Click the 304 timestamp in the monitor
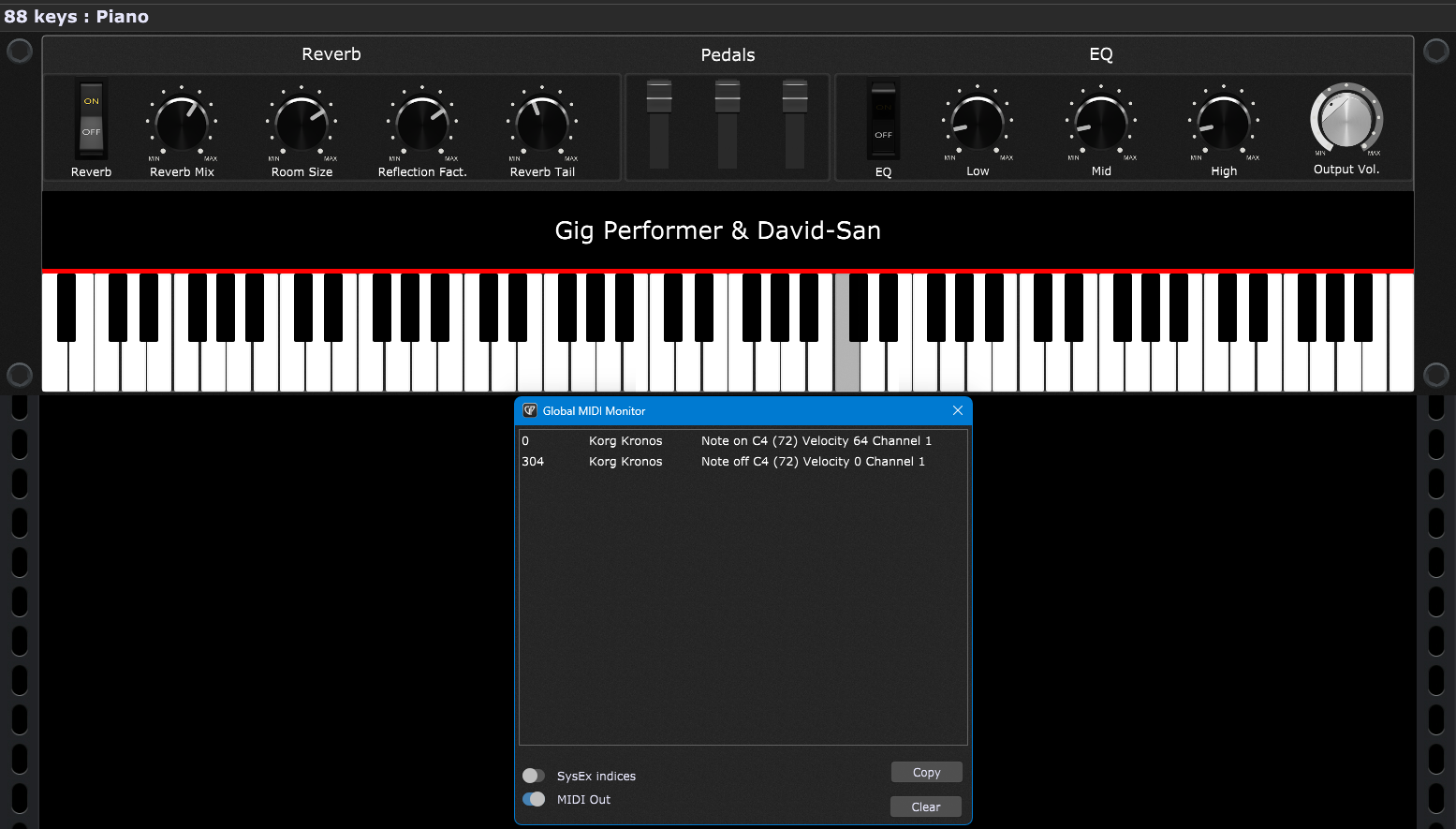This screenshot has height=829, width=1456. (533, 461)
